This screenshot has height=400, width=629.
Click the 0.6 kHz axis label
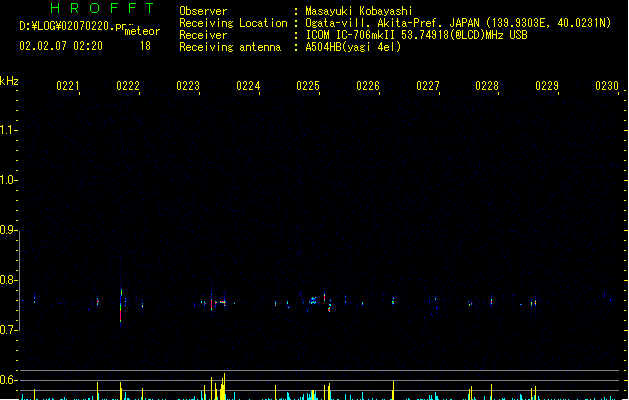[x=8, y=380]
